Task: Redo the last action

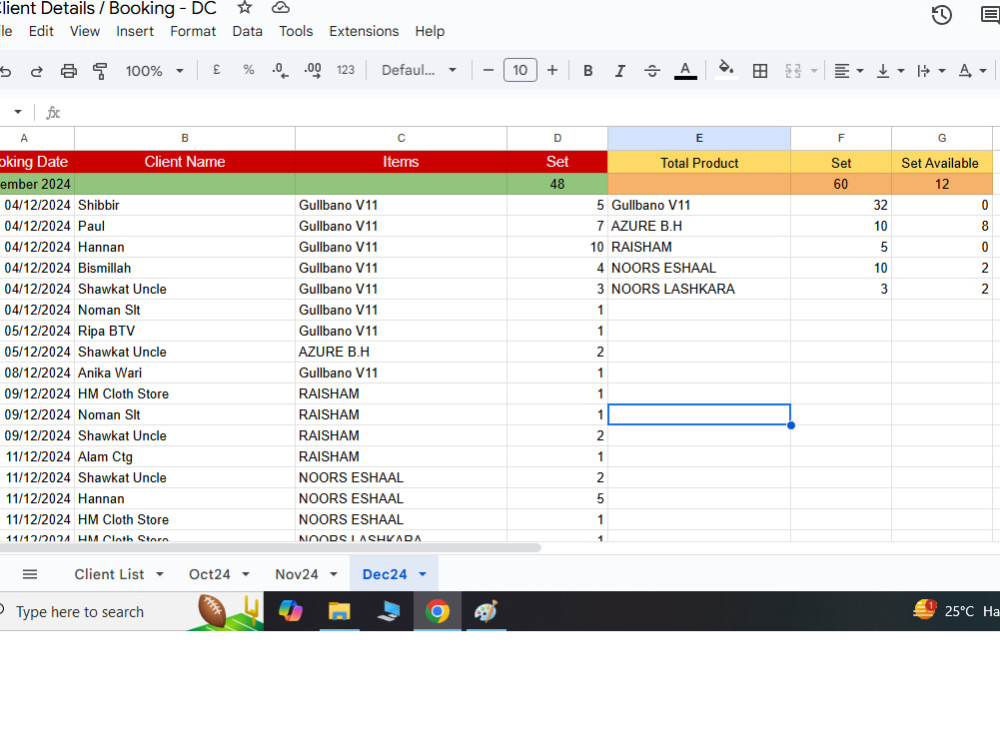Action: pyautogui.click(x=37, y=71)
